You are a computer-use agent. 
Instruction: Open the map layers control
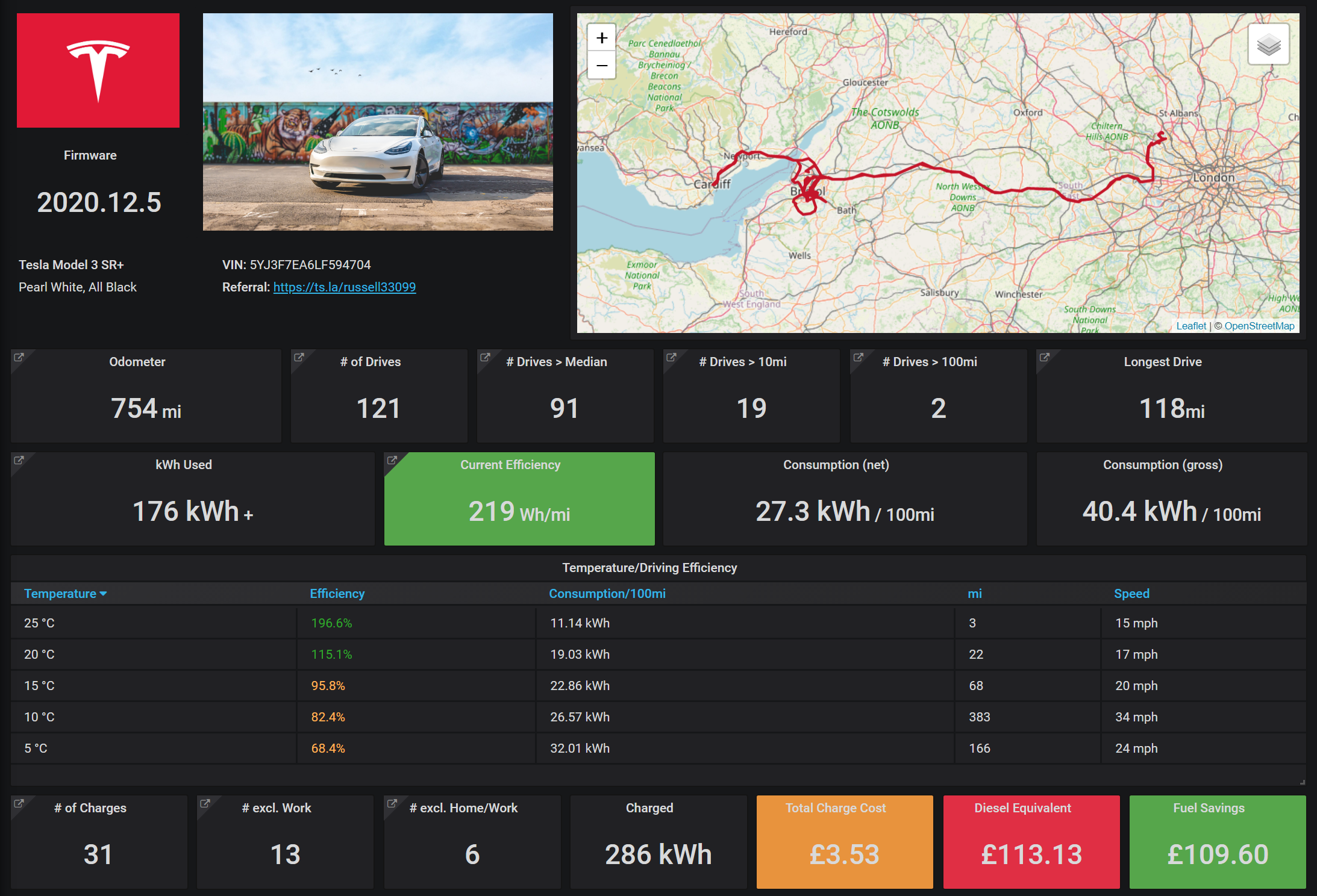[1268, 45]
